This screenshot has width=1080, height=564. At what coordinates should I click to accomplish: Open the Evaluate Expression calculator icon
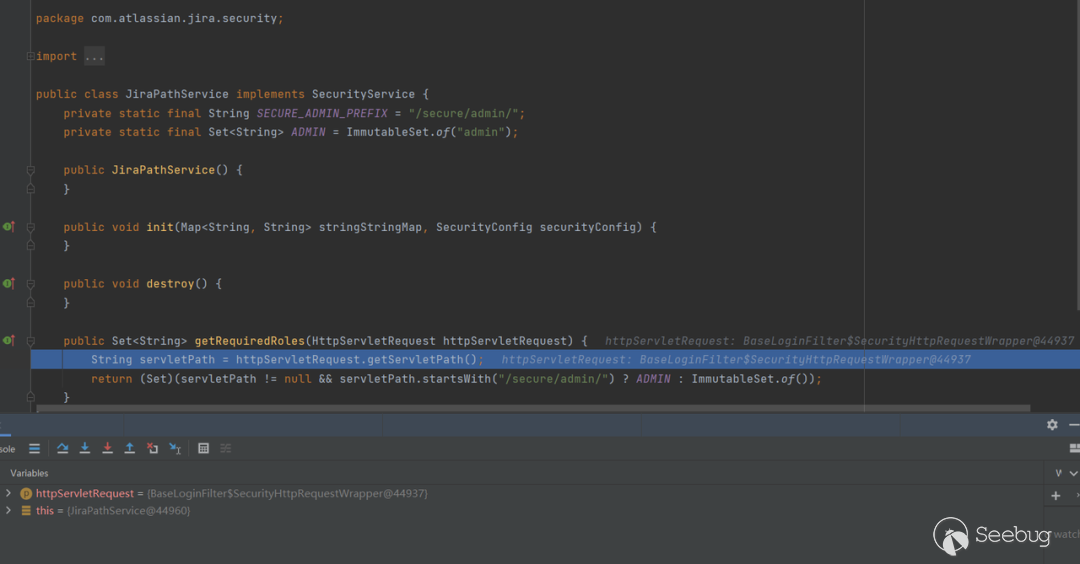click(203, 448)
